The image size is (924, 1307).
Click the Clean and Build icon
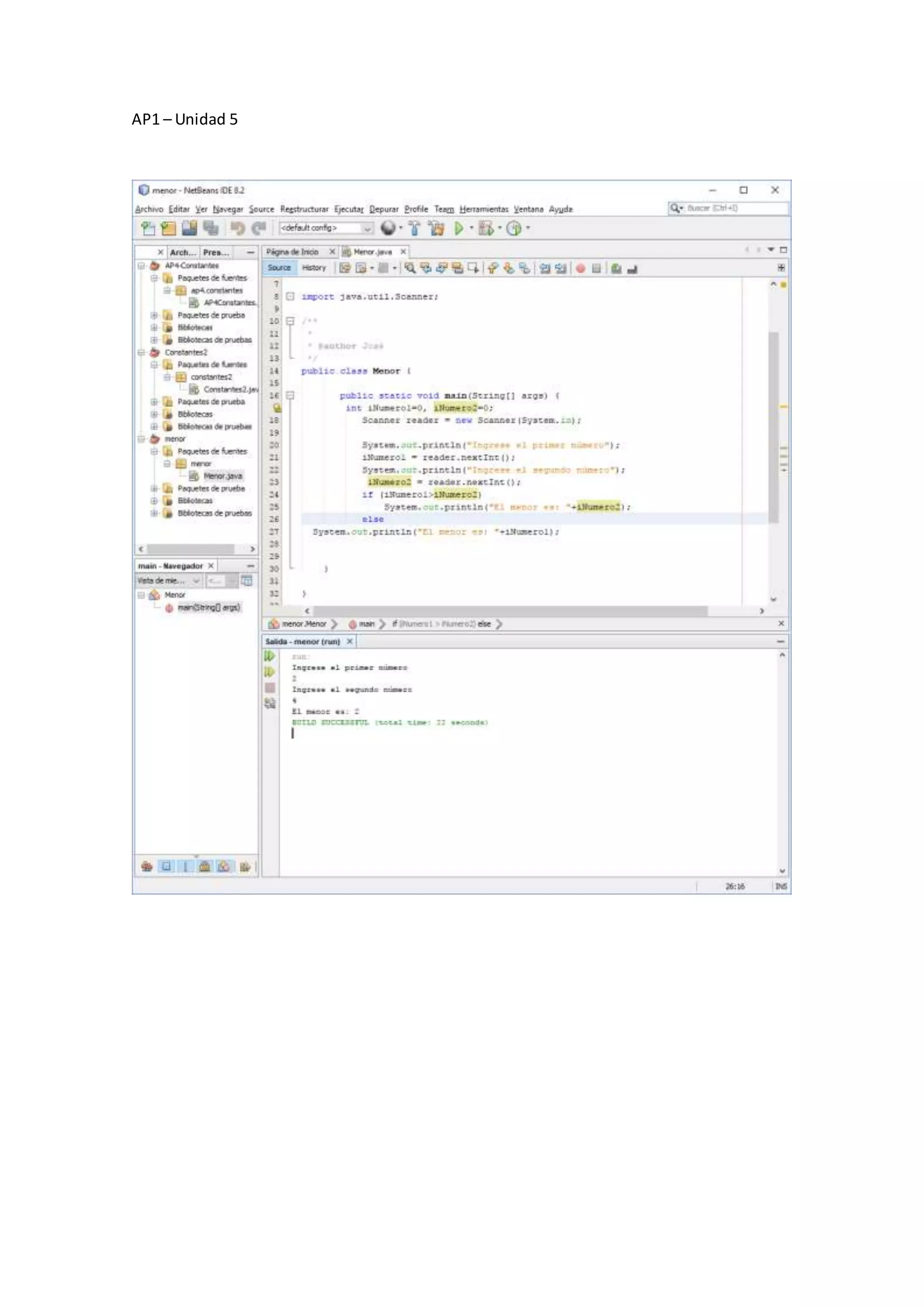437,228
